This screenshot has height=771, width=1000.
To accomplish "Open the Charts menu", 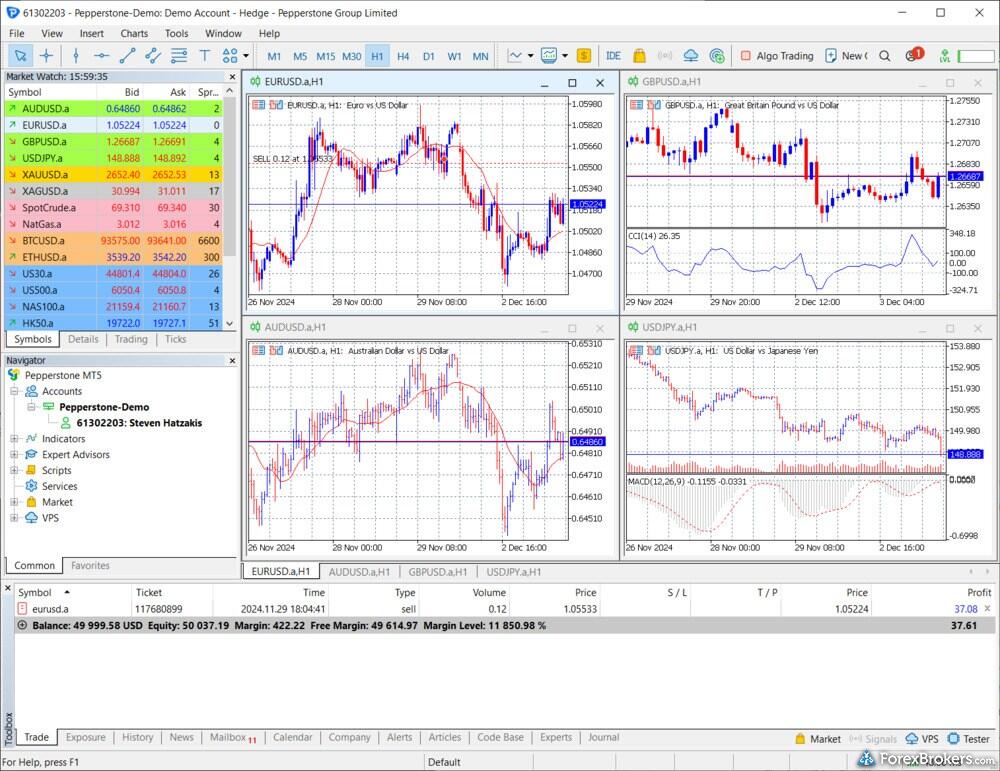I will tap(134, 33).
